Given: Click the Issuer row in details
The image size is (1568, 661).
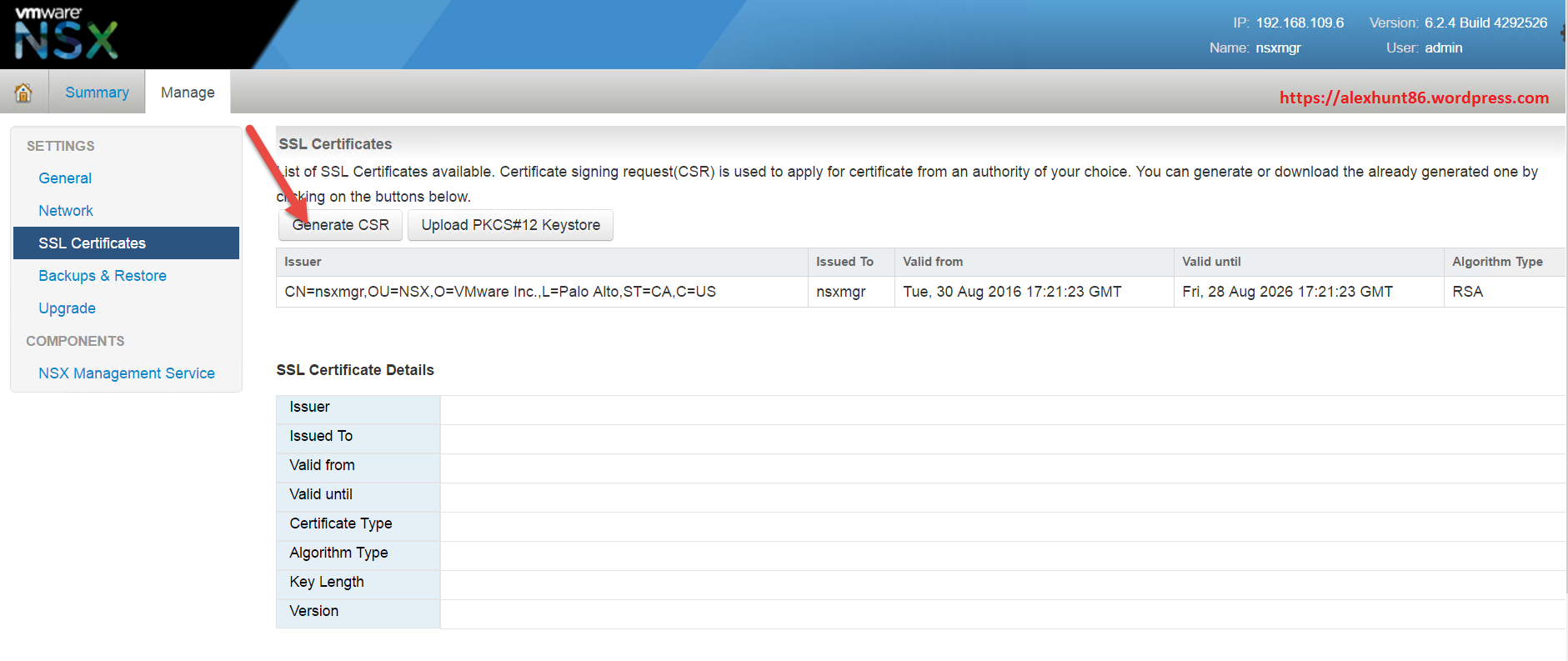Looking at the screenshot, I should 920,410.
